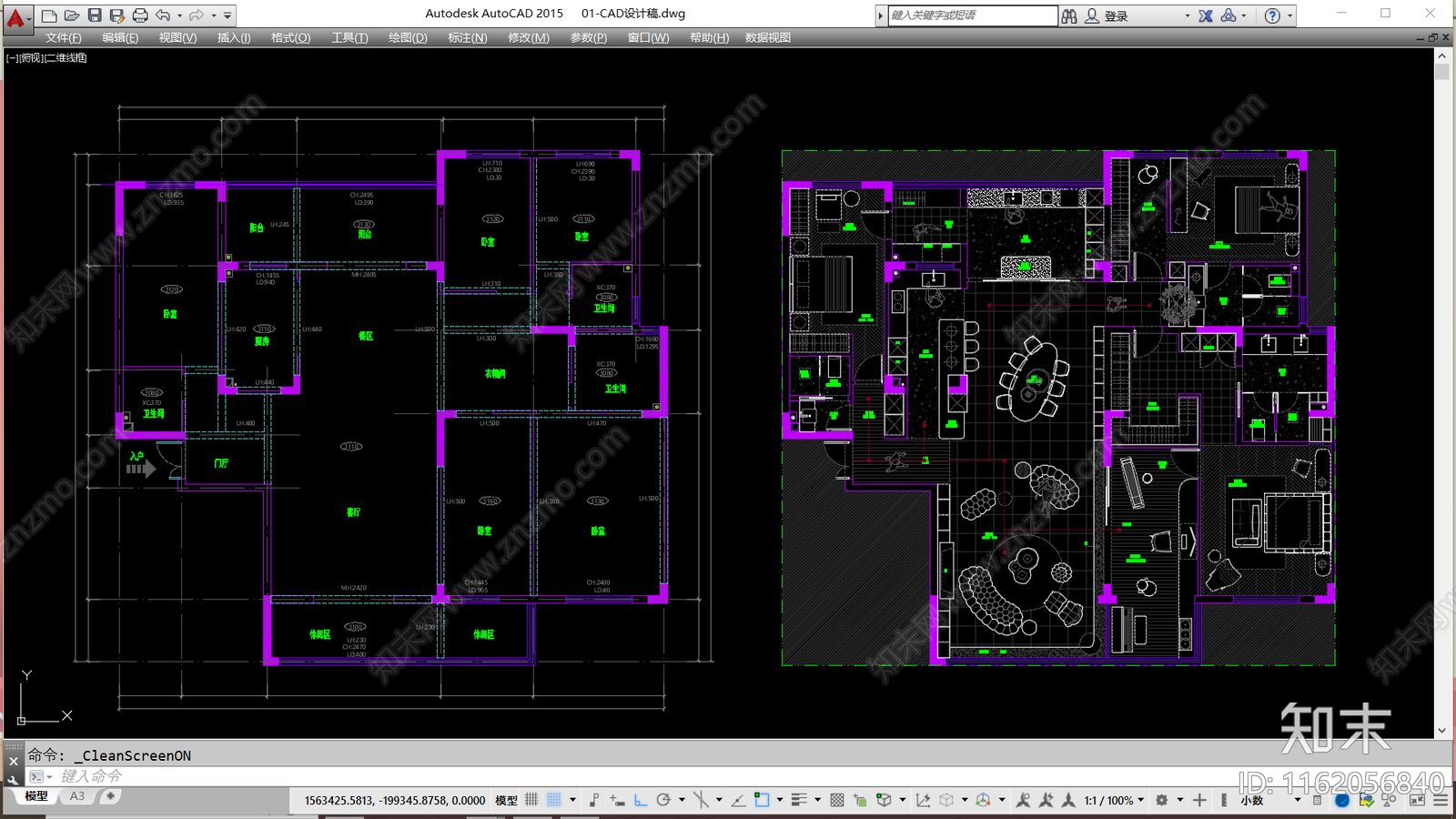This screenshot has height=819, width=1456.
Task: Open polar tracking angle dropdown arrow
Action: pos(682,801)
